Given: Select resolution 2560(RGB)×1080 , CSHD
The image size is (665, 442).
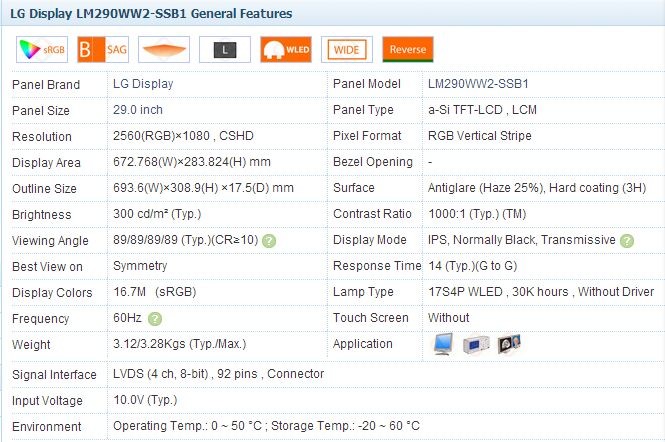Looking at the screenshot, I should point(183,136).
